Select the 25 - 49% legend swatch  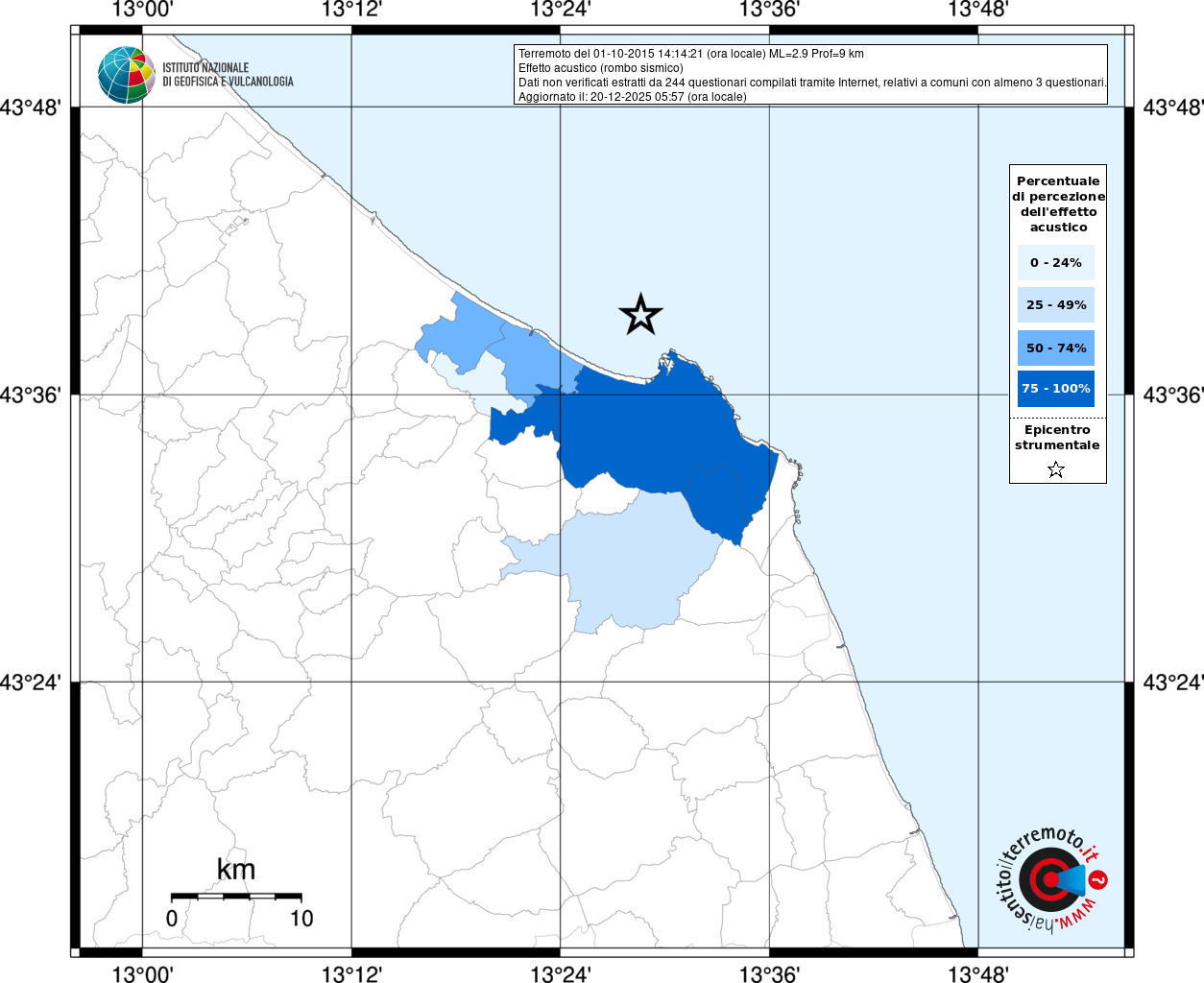coord(1056,305)
